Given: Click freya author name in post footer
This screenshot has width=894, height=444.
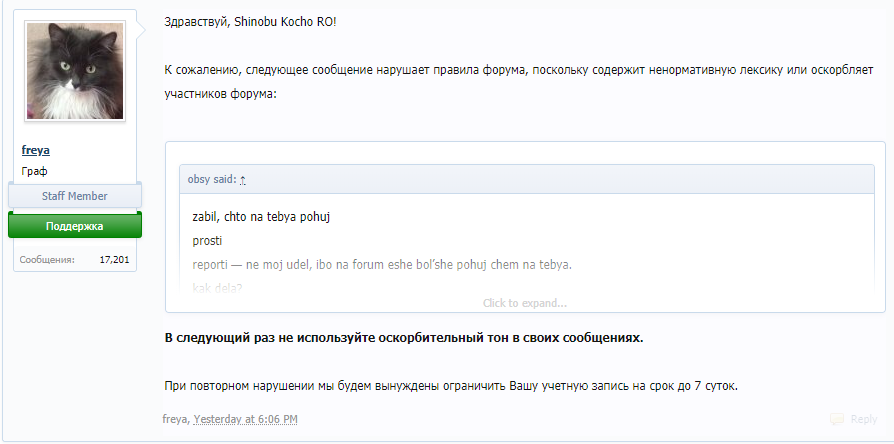Looking at the screenshot, I should click(x=175, y=419).
